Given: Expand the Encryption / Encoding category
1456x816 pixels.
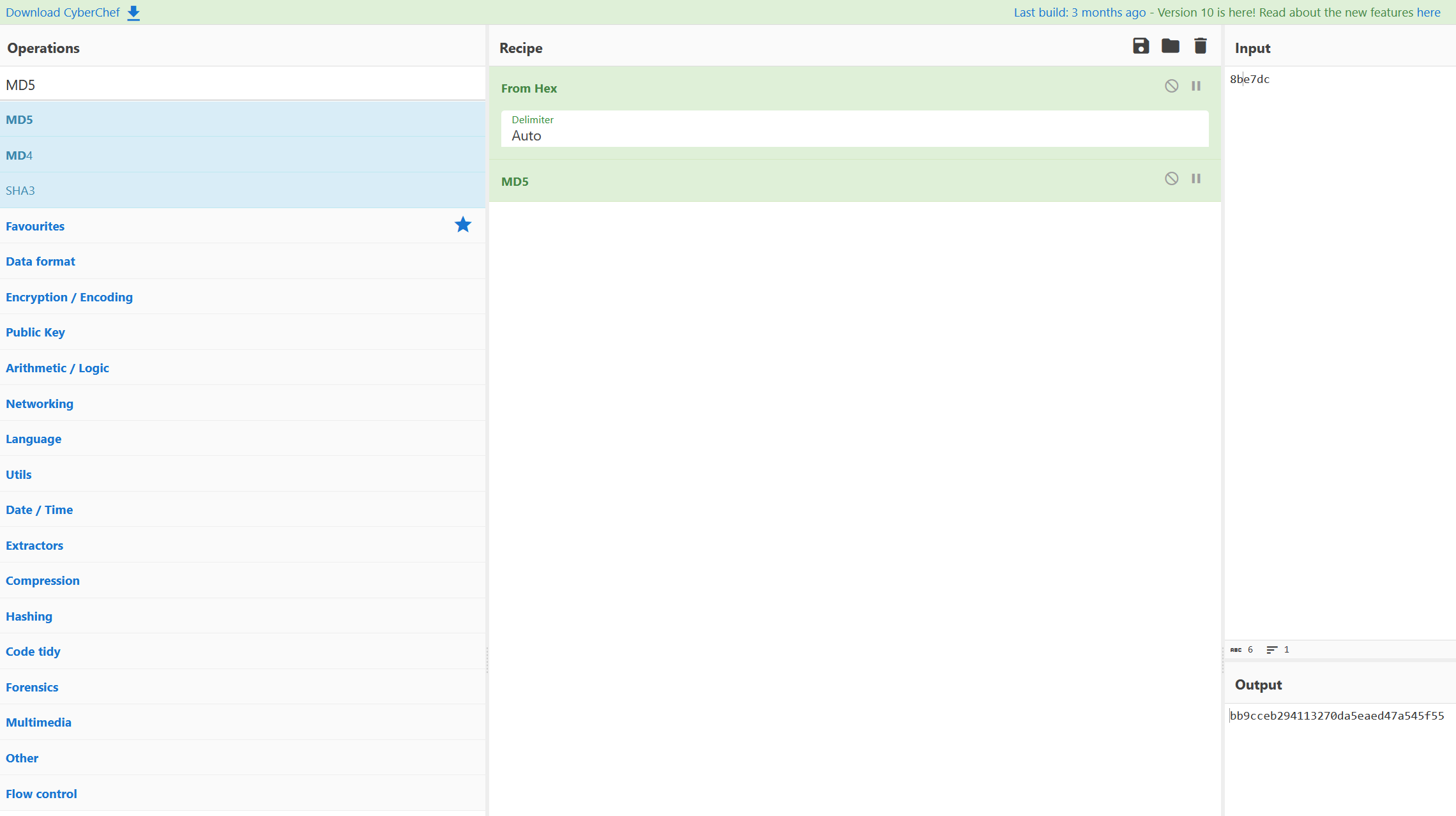Looking at the screenshot, I should (243, 297).
